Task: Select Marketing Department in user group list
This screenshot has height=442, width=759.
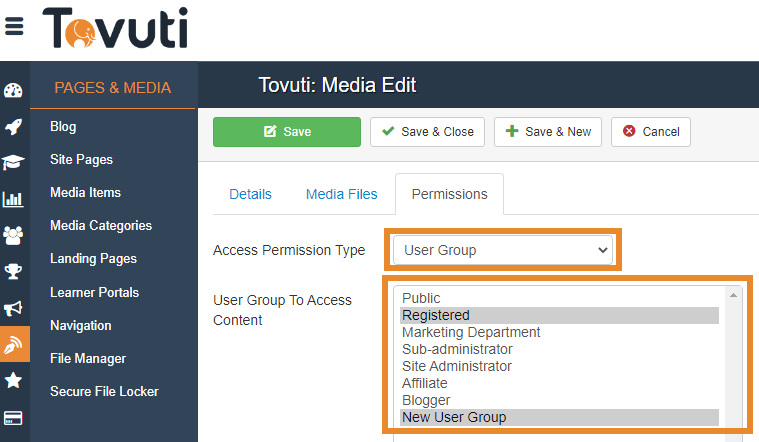Action: pyautogui.click(x=471, y=332)
